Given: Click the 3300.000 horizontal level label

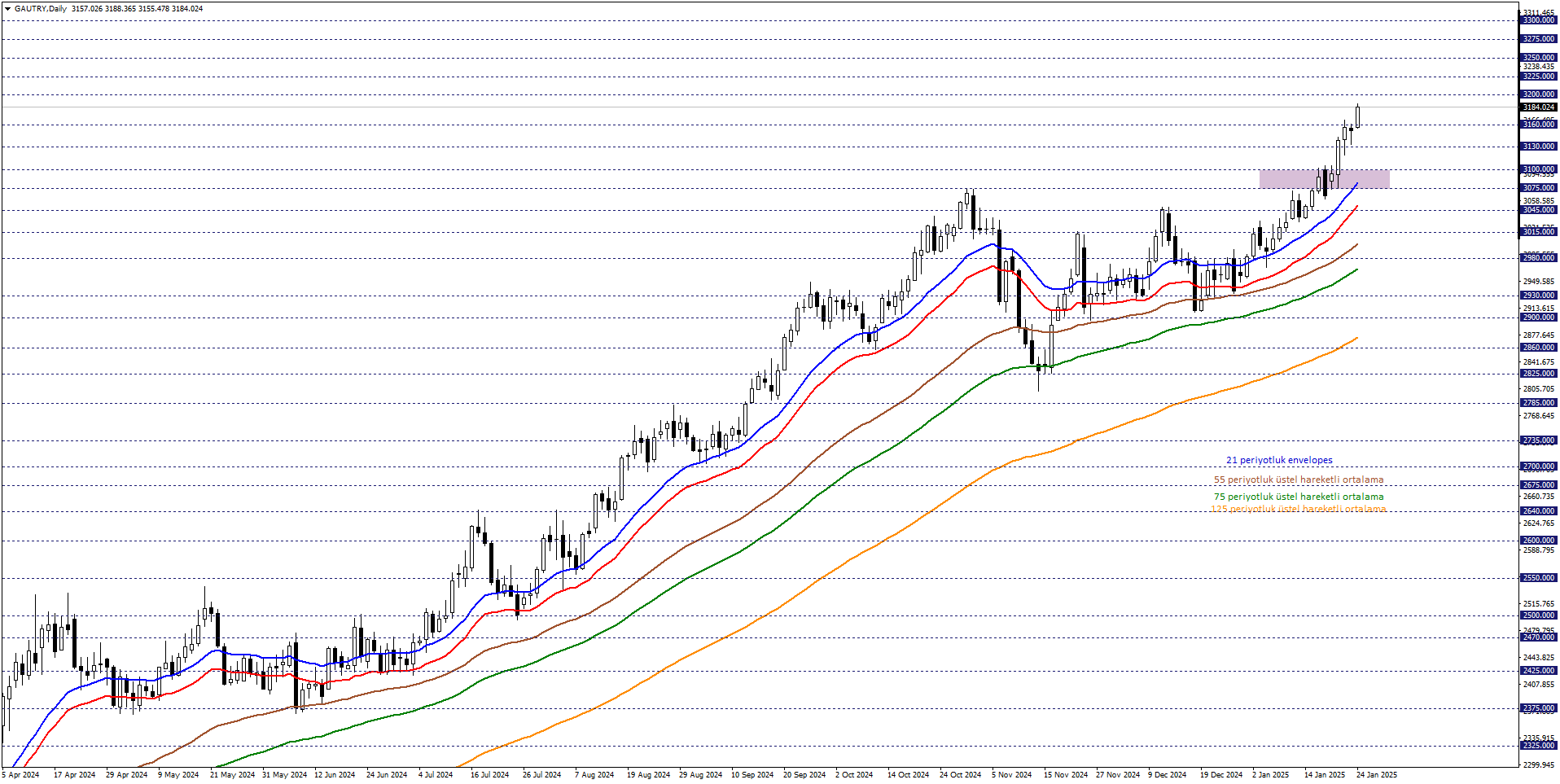Looking at the screenshot, I should (1539, 20).
